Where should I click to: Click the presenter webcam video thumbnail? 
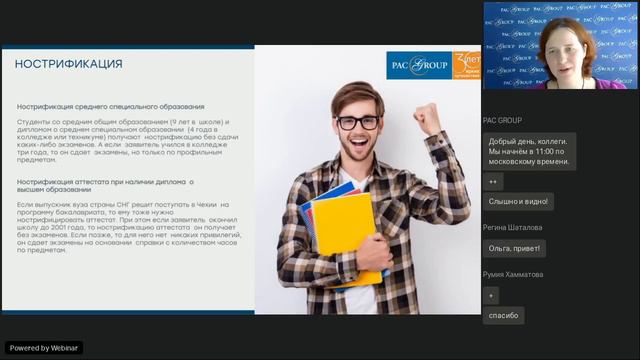tap(560, 45)
